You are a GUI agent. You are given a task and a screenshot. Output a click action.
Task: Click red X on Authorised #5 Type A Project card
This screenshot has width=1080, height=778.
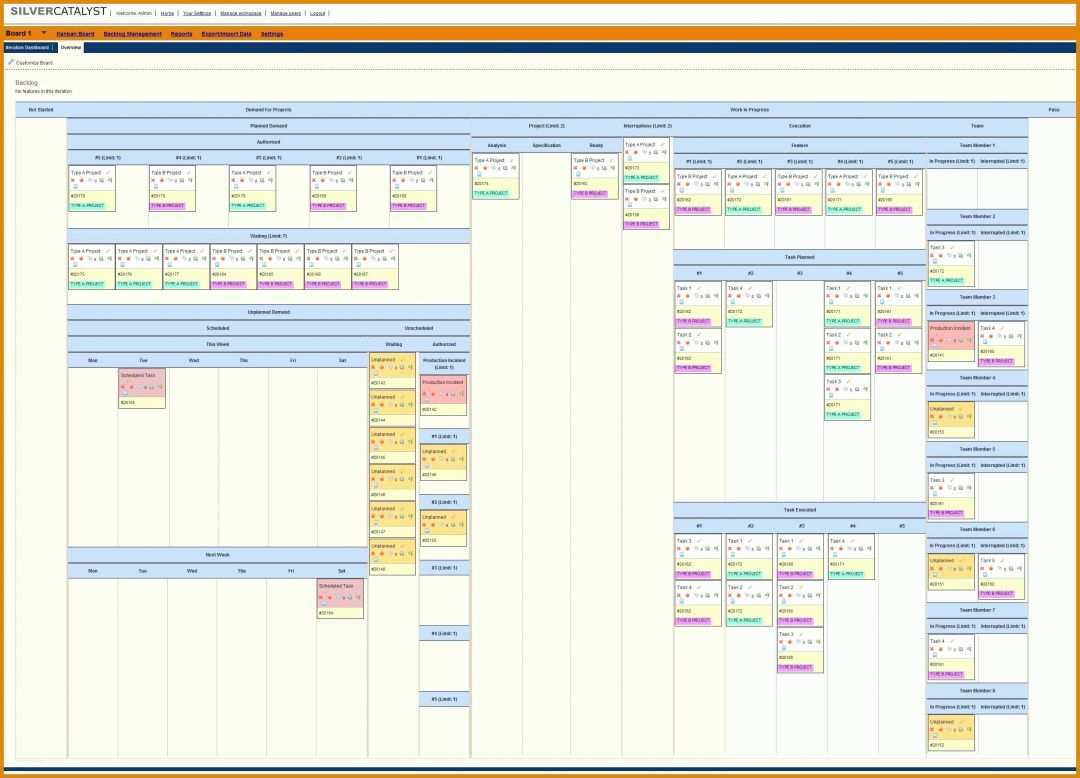(x=73, y=180)
